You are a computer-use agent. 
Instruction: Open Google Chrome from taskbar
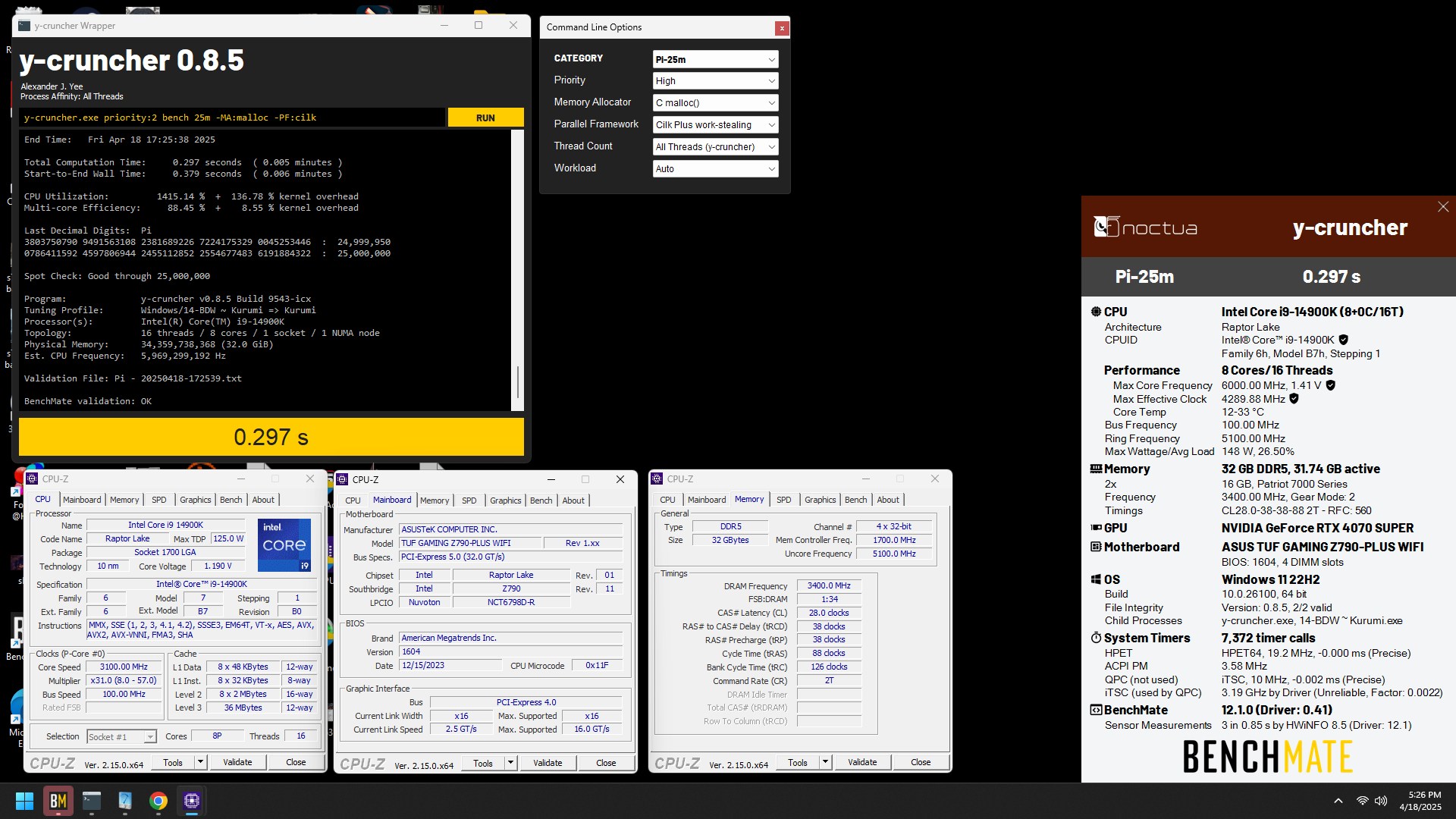tap(158, 801)
